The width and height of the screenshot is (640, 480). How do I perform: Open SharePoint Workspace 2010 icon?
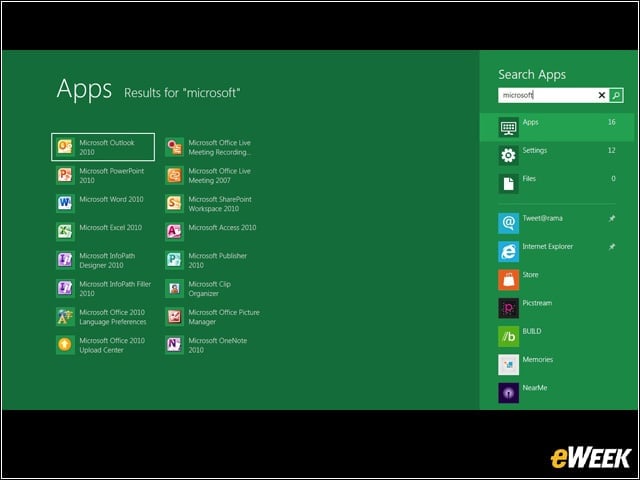(x=175, y=203)
